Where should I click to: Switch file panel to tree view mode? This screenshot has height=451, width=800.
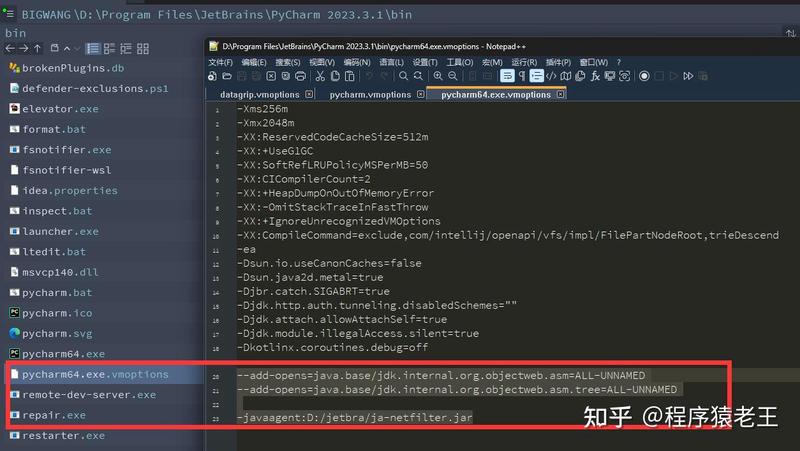point(126,48)
